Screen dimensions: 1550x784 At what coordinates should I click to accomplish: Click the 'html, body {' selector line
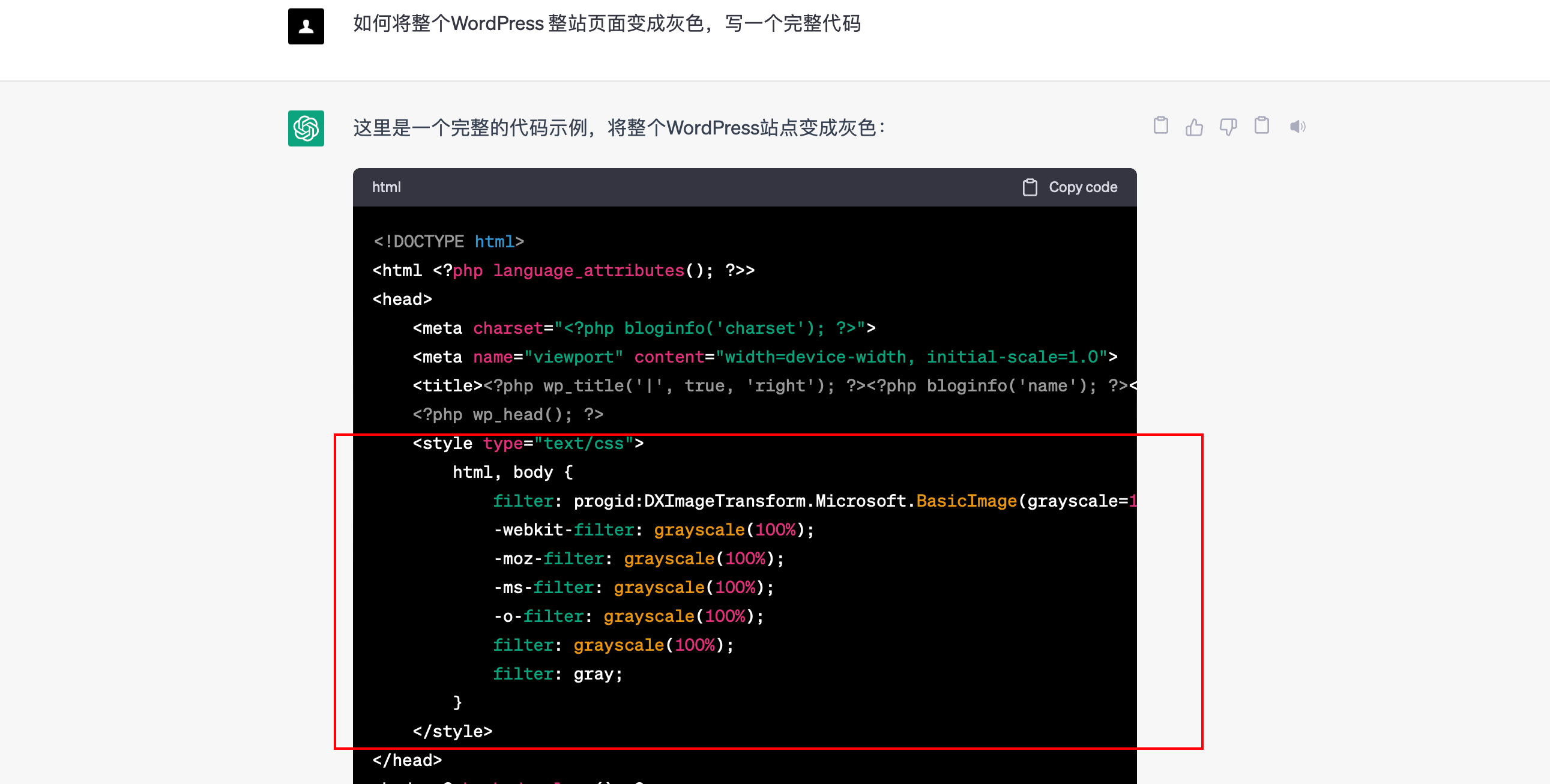(x=513, y=473)
